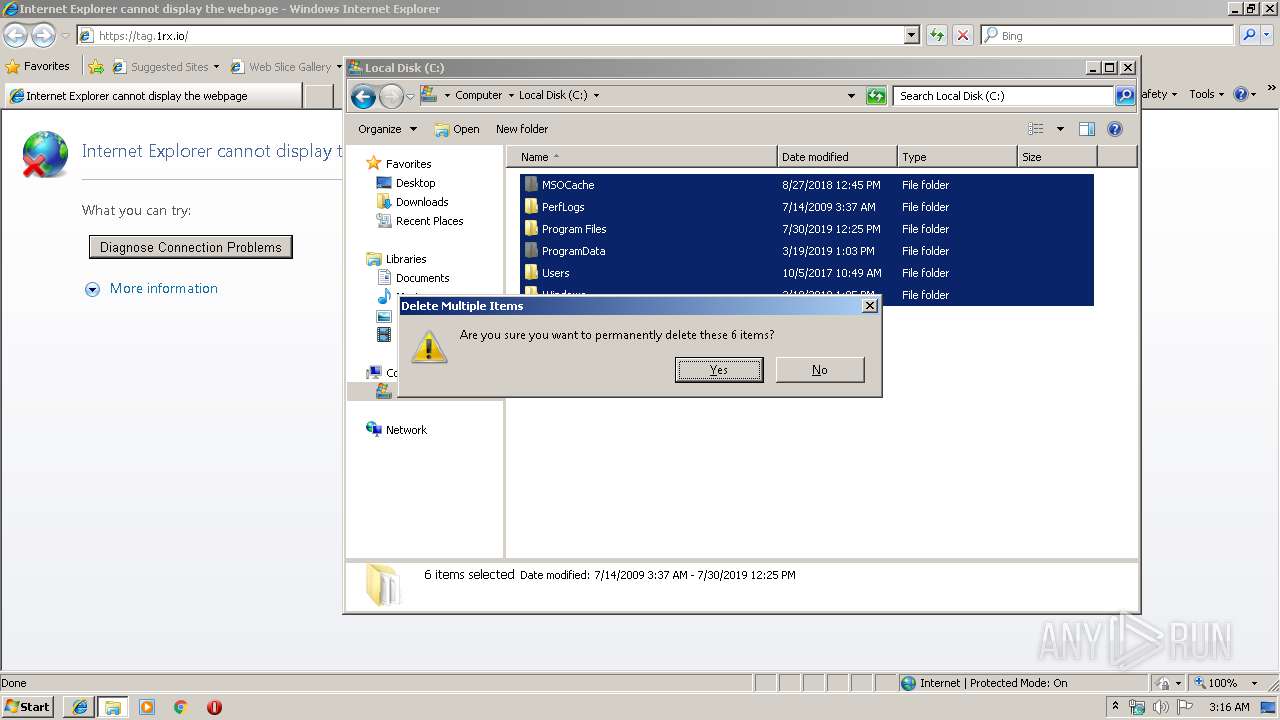Sort by the Size column header
Viewport: 1280px width, 720px height.
click(x=1057, y=157)
